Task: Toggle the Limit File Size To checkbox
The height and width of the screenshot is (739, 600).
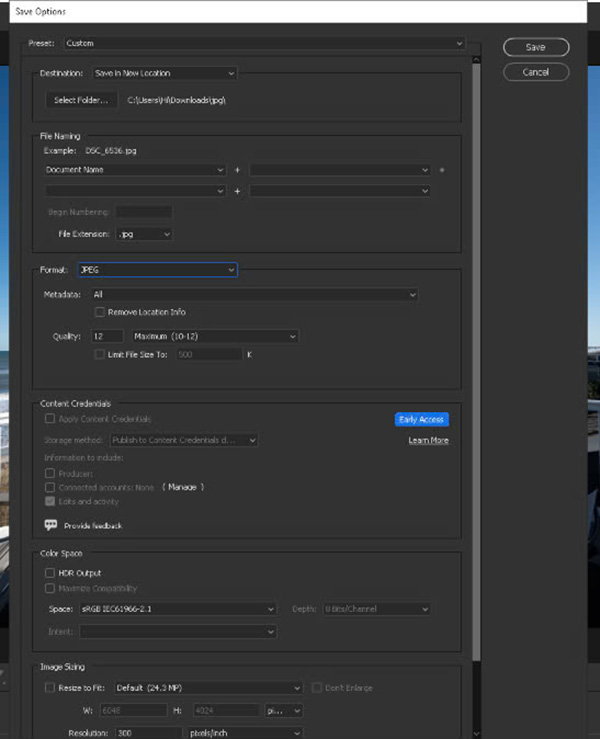Action: click(99, 354)
